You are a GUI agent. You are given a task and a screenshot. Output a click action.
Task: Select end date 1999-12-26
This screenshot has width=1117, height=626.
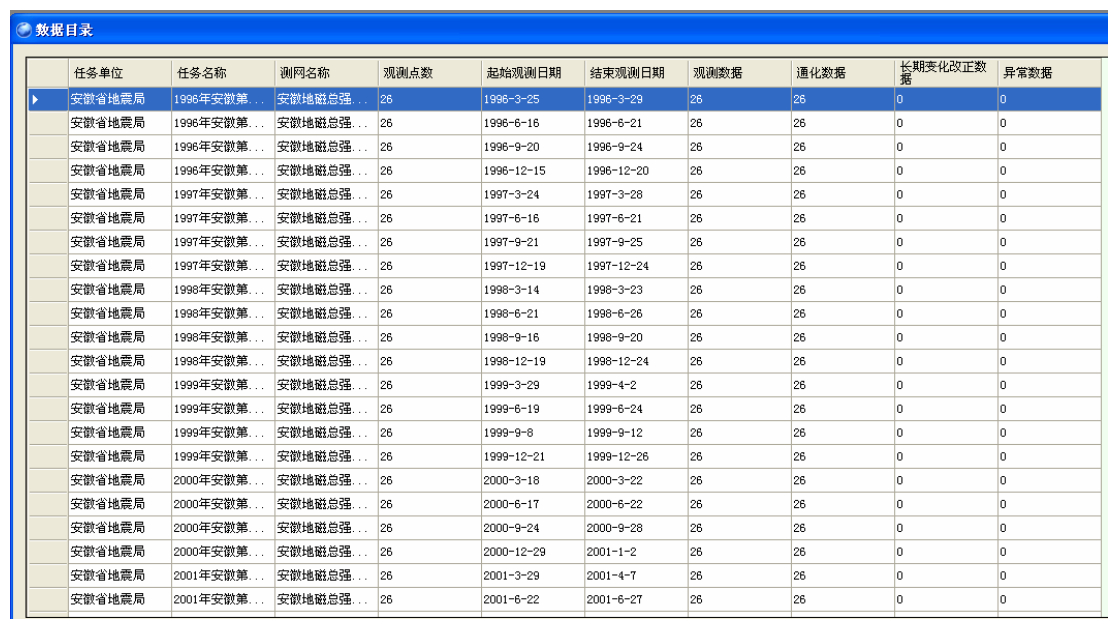point(636,457)
